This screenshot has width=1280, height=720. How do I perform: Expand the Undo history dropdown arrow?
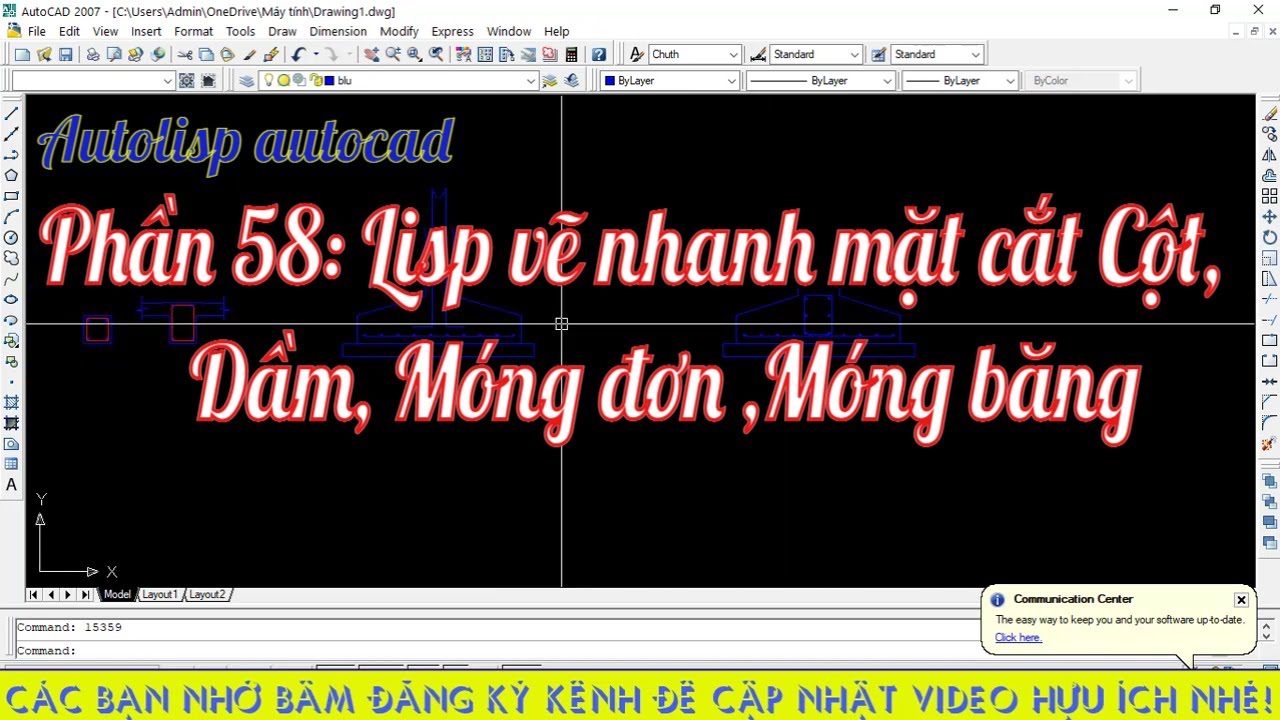(x=316, y=55)
